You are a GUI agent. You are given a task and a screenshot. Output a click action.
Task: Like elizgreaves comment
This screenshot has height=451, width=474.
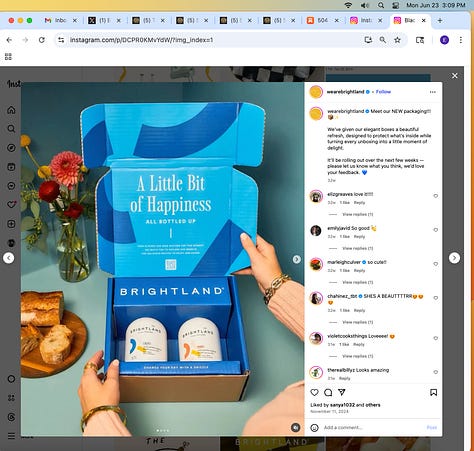(x=435, y=196)
